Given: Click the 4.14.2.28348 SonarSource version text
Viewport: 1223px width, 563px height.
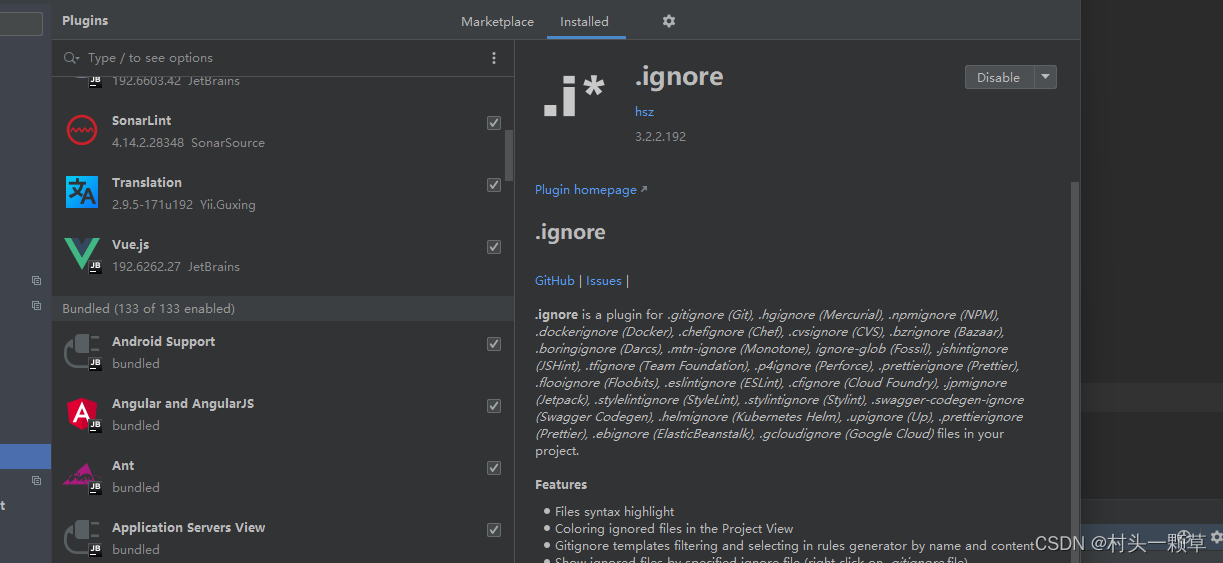Looking at the screenshot, I should 188,142.
